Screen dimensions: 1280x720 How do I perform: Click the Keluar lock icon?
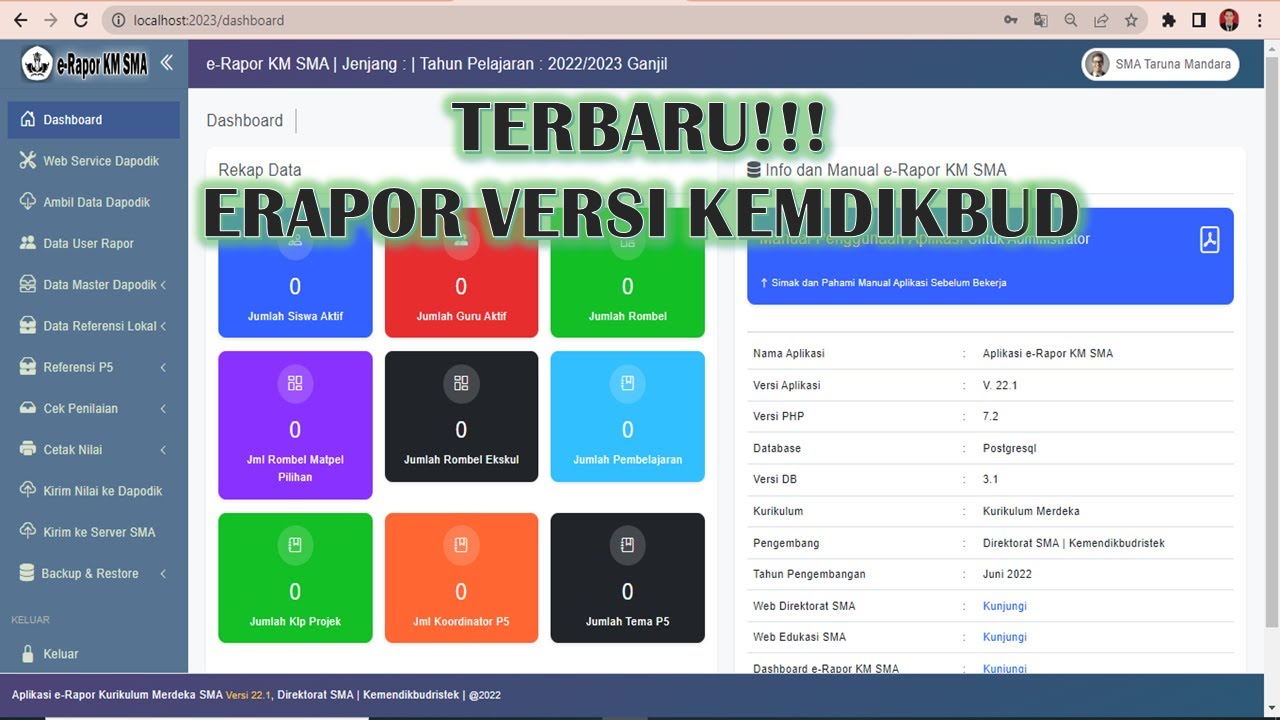click(27, 653)
